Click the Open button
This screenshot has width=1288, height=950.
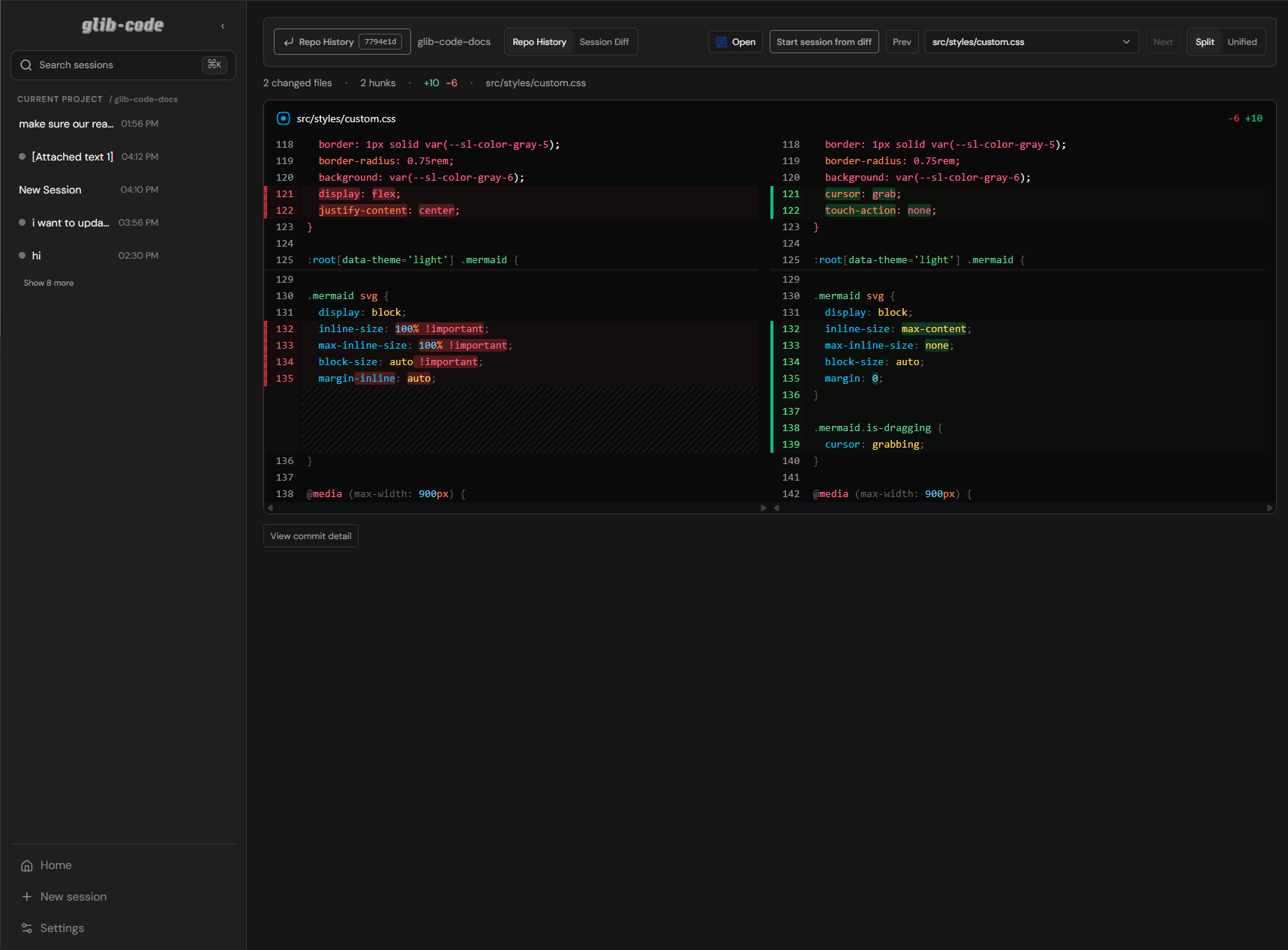coord(736,42)
